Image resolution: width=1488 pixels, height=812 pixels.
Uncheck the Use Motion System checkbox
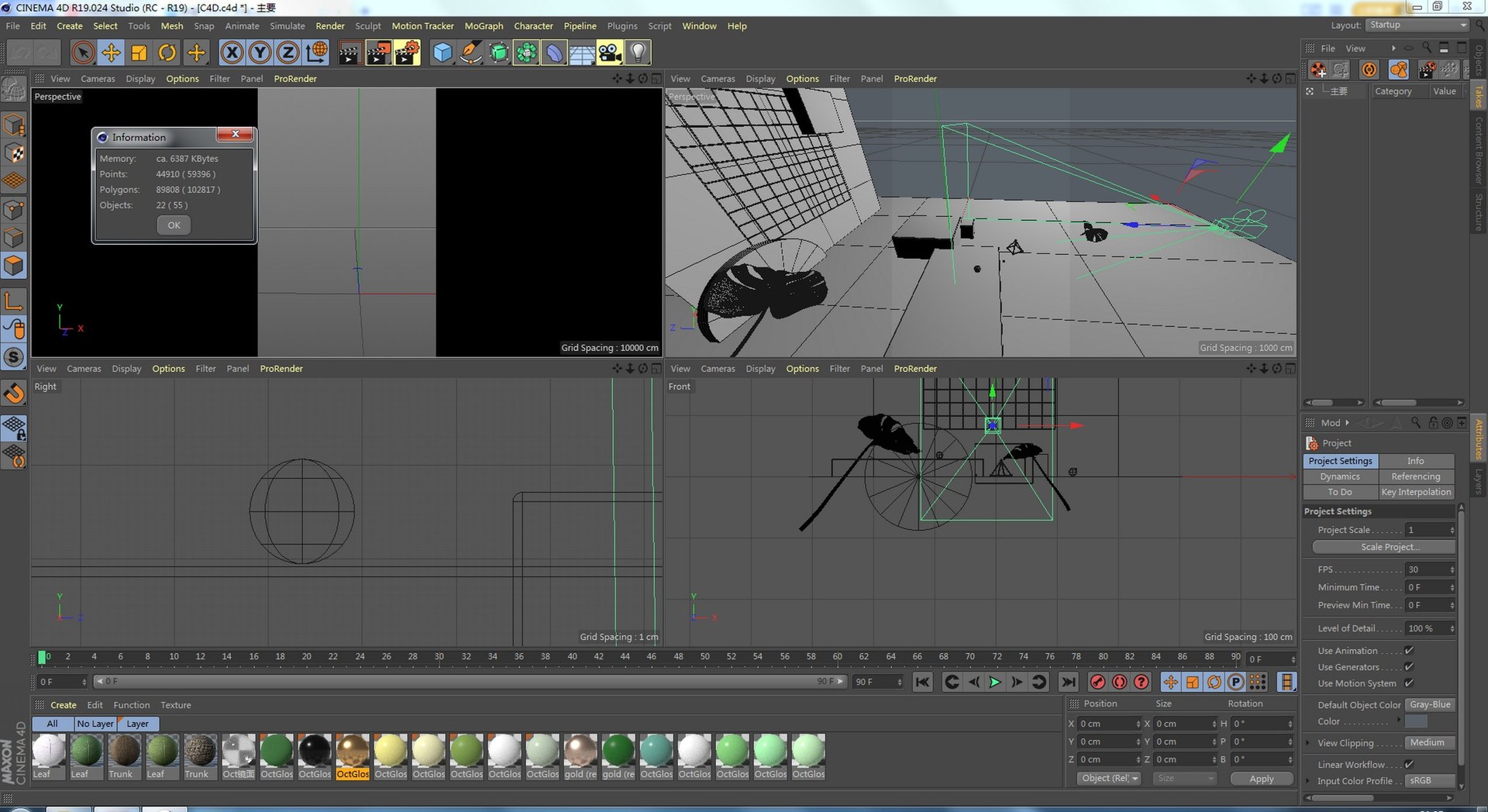coord(1409,683)
